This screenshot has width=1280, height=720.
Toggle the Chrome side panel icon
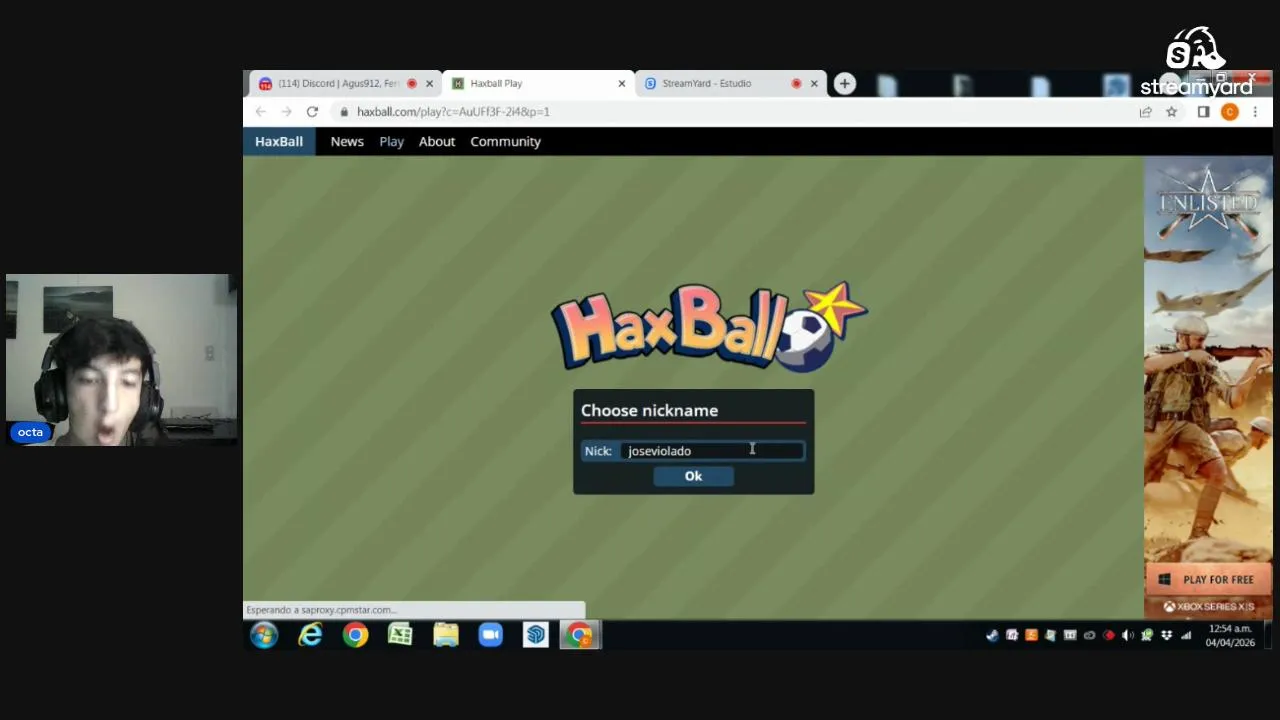point(1203,112)
